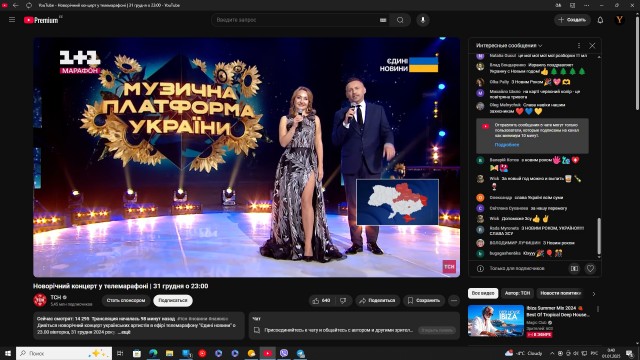Open Task View on taskbar
This screenshot has height=360, width=640.
pyautogui.click(x=120, y=353)
